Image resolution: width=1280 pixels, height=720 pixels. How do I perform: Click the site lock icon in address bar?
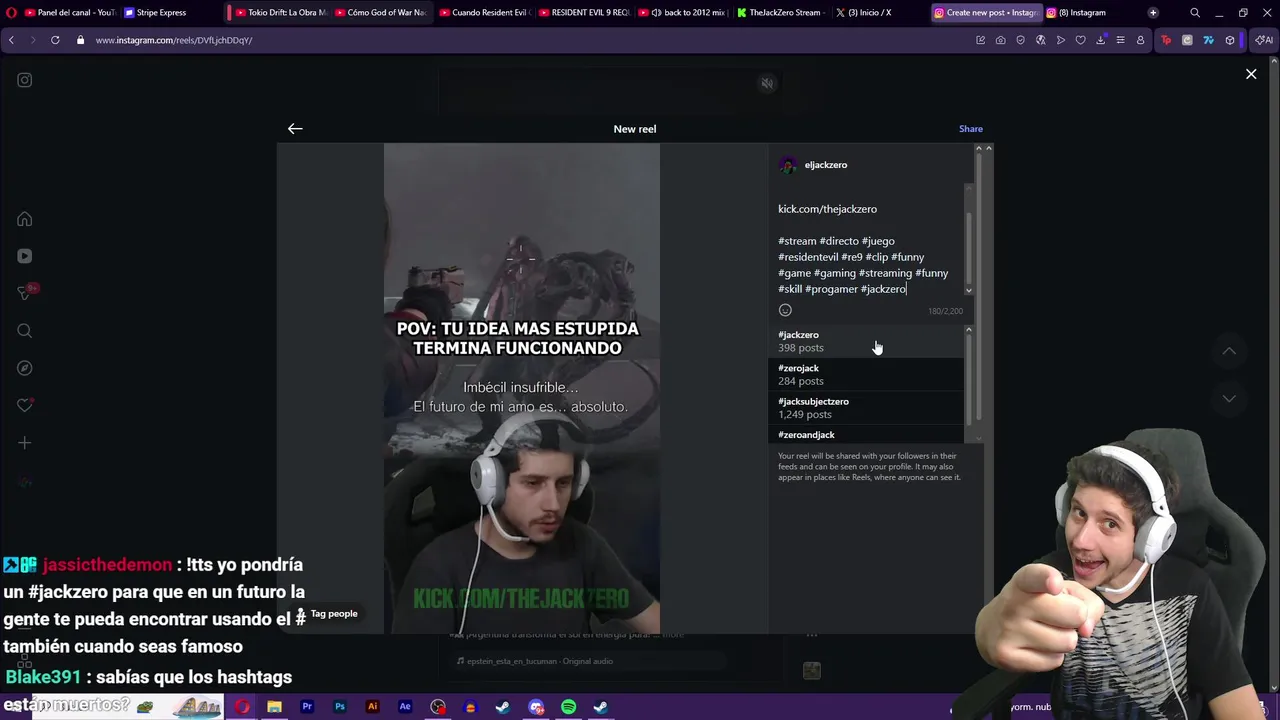80,40
